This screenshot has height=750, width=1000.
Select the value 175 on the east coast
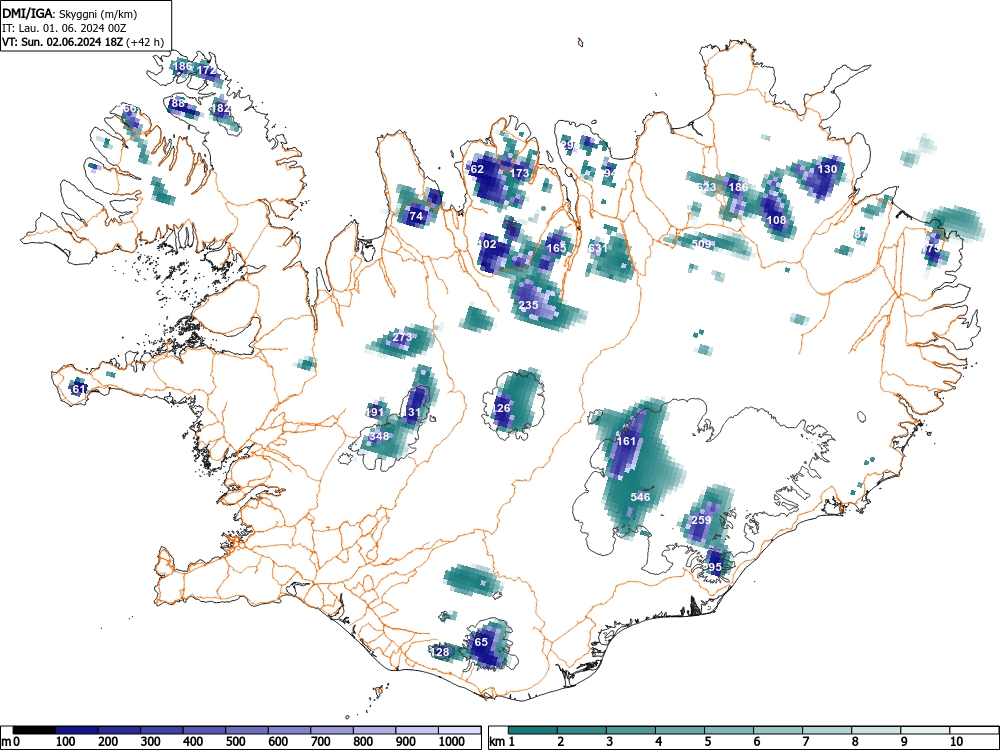(x=932, y=248)
